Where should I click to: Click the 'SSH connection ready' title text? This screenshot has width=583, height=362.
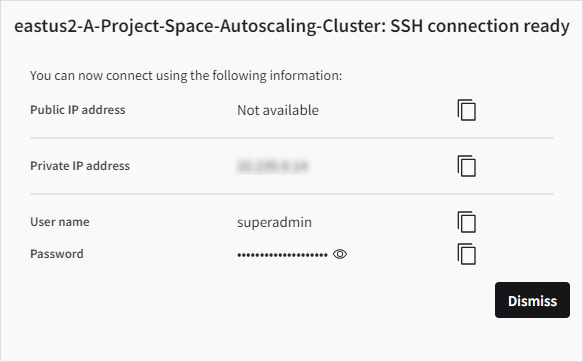pyautogui.click(x=480, y=26)
